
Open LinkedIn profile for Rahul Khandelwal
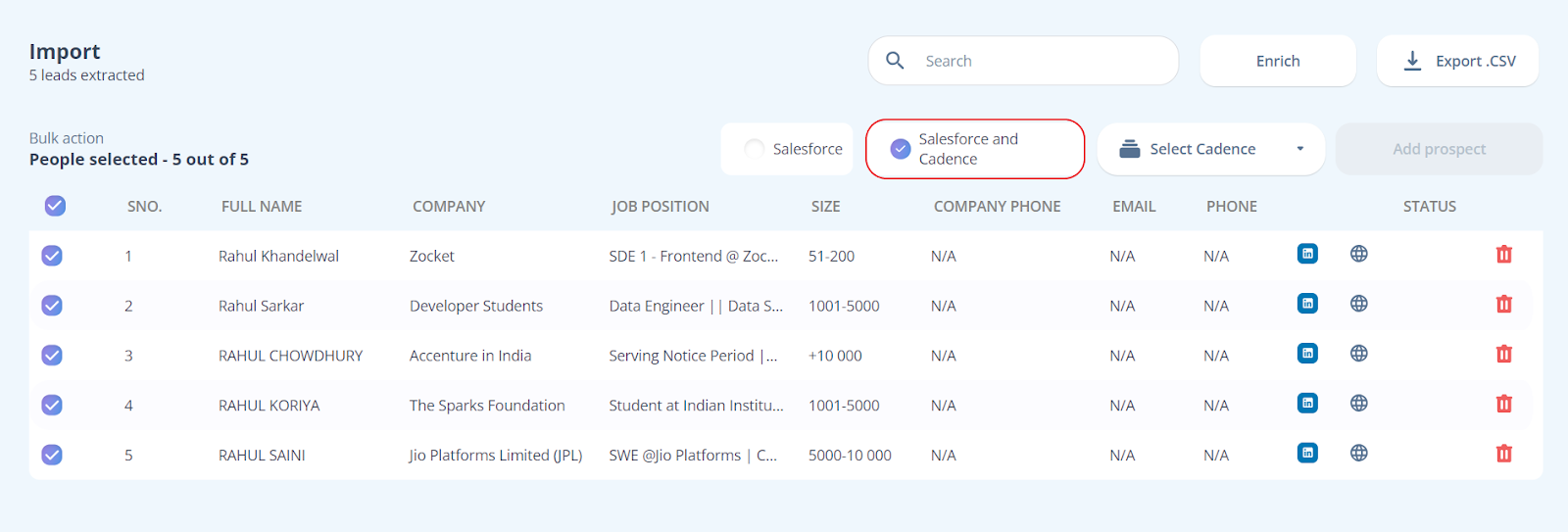coord(1307,254)
